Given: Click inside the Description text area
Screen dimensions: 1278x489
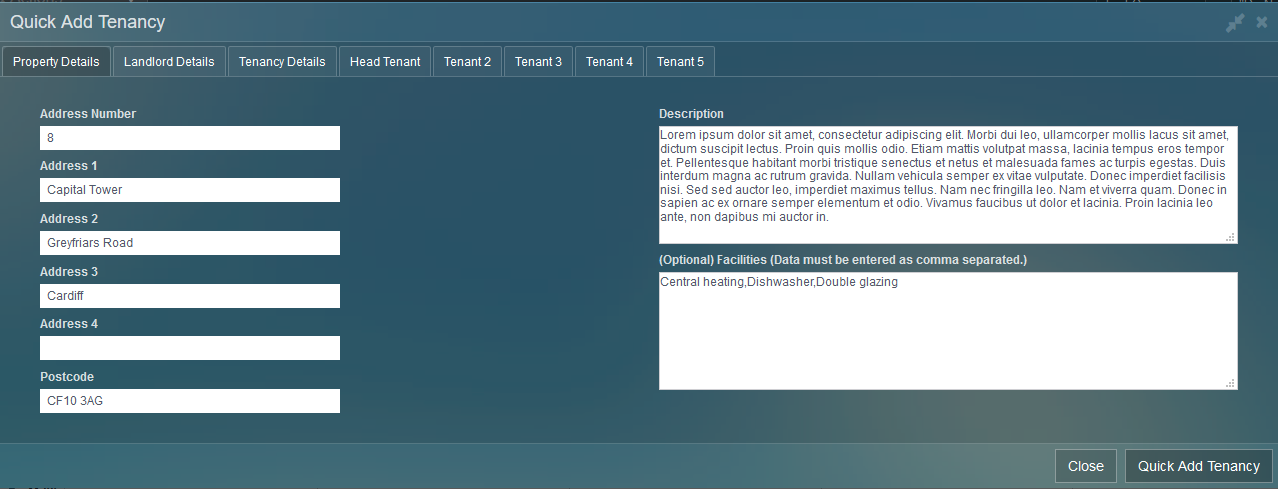Looking at the screenshot, I should point(947,184).
